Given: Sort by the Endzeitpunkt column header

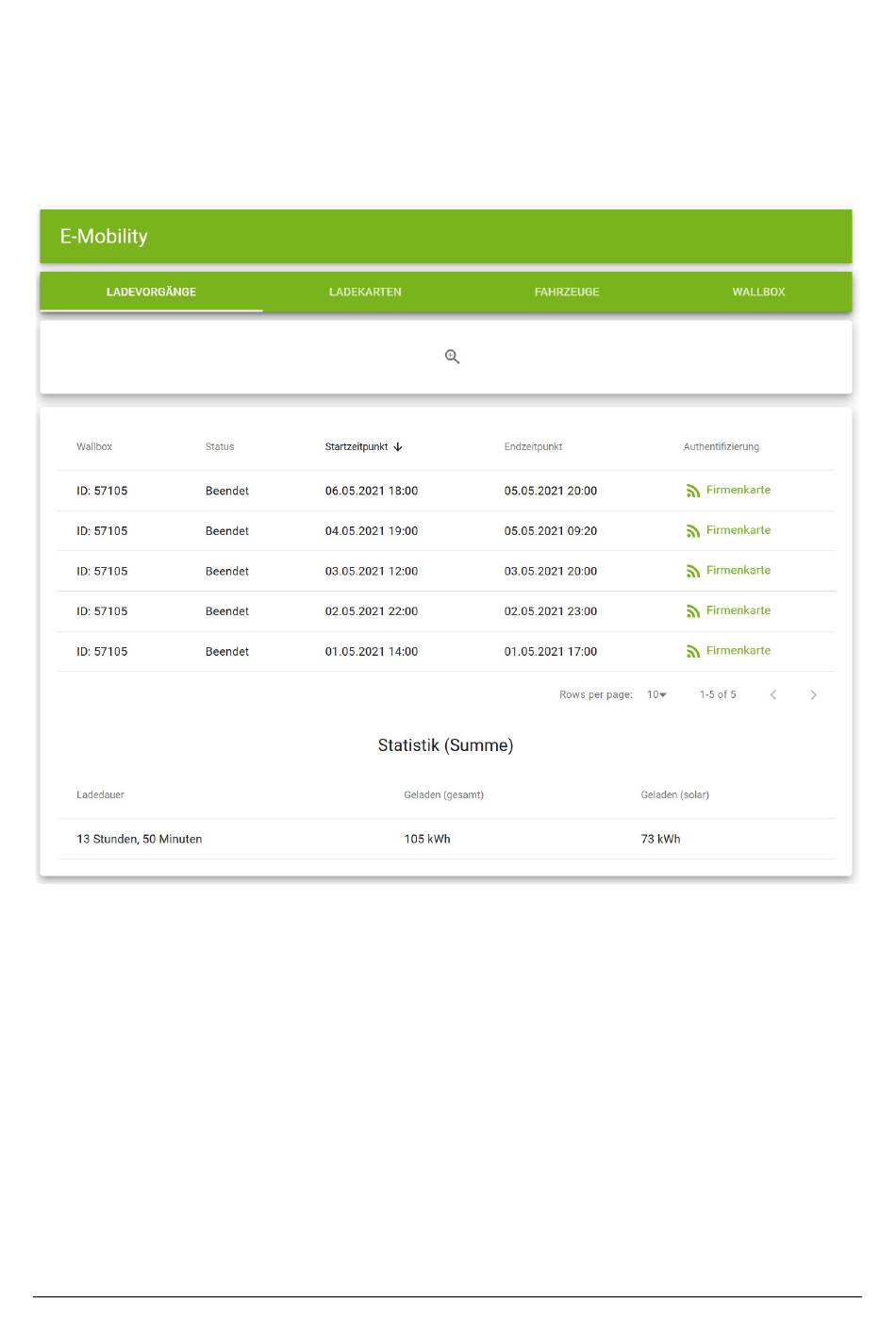Looking at the screenshot, I should [x=533, y=447].
